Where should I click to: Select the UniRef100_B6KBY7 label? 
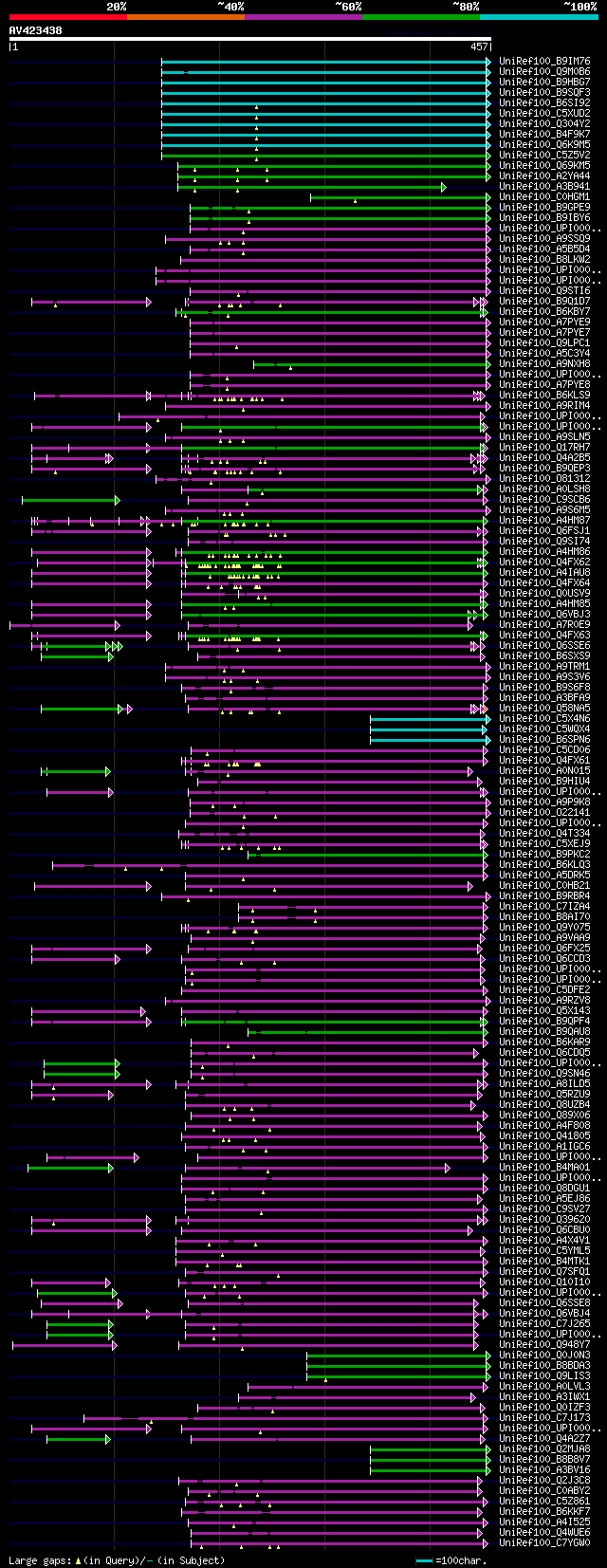(x=544, y=312)
